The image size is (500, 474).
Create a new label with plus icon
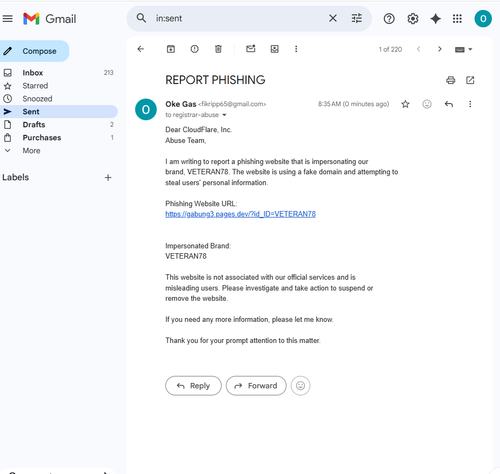pyautogui.click(x=108, y=177)
